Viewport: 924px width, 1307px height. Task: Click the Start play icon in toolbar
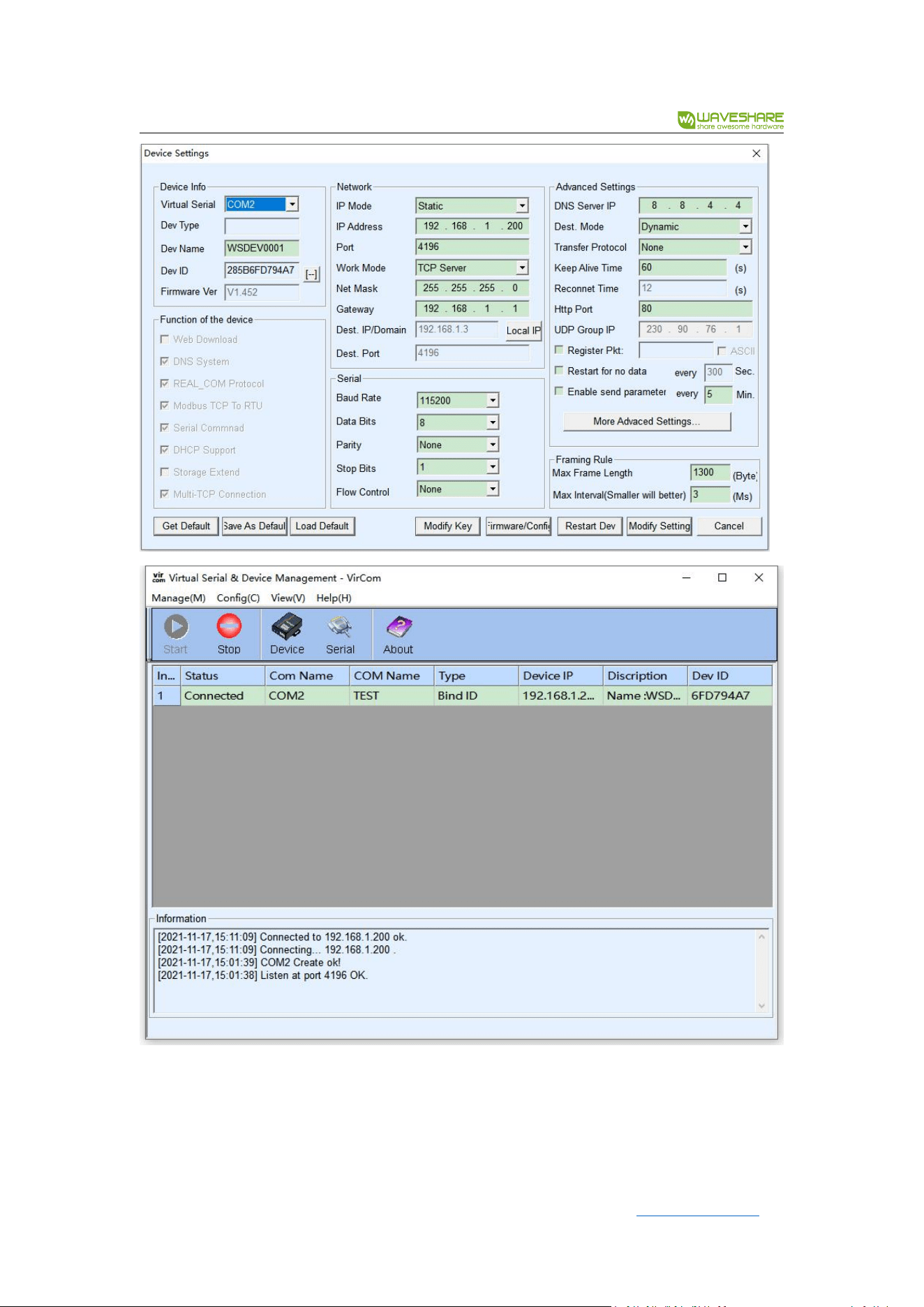(176, 626)
